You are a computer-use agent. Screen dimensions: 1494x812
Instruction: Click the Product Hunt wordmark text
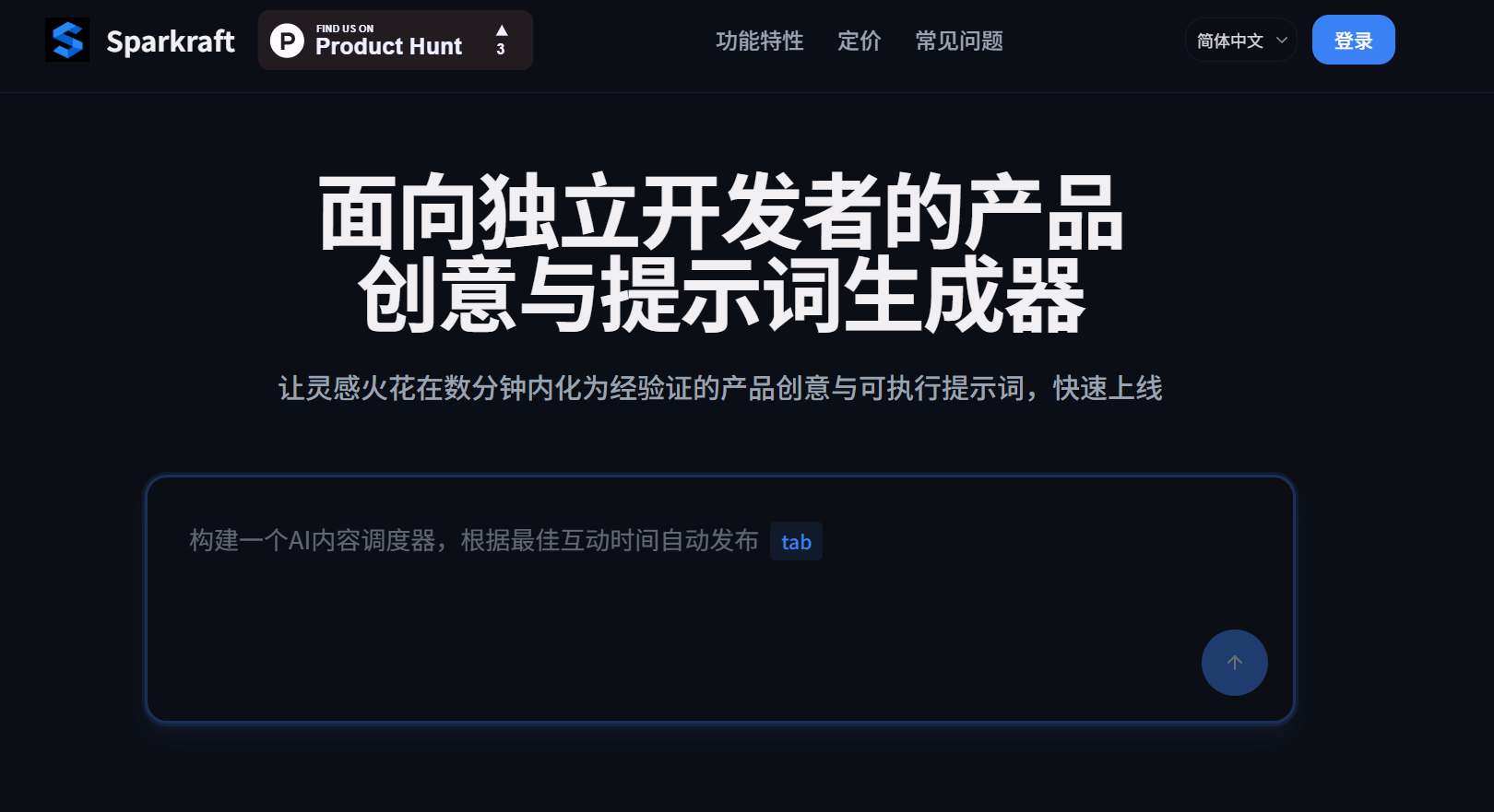(388, 46)
